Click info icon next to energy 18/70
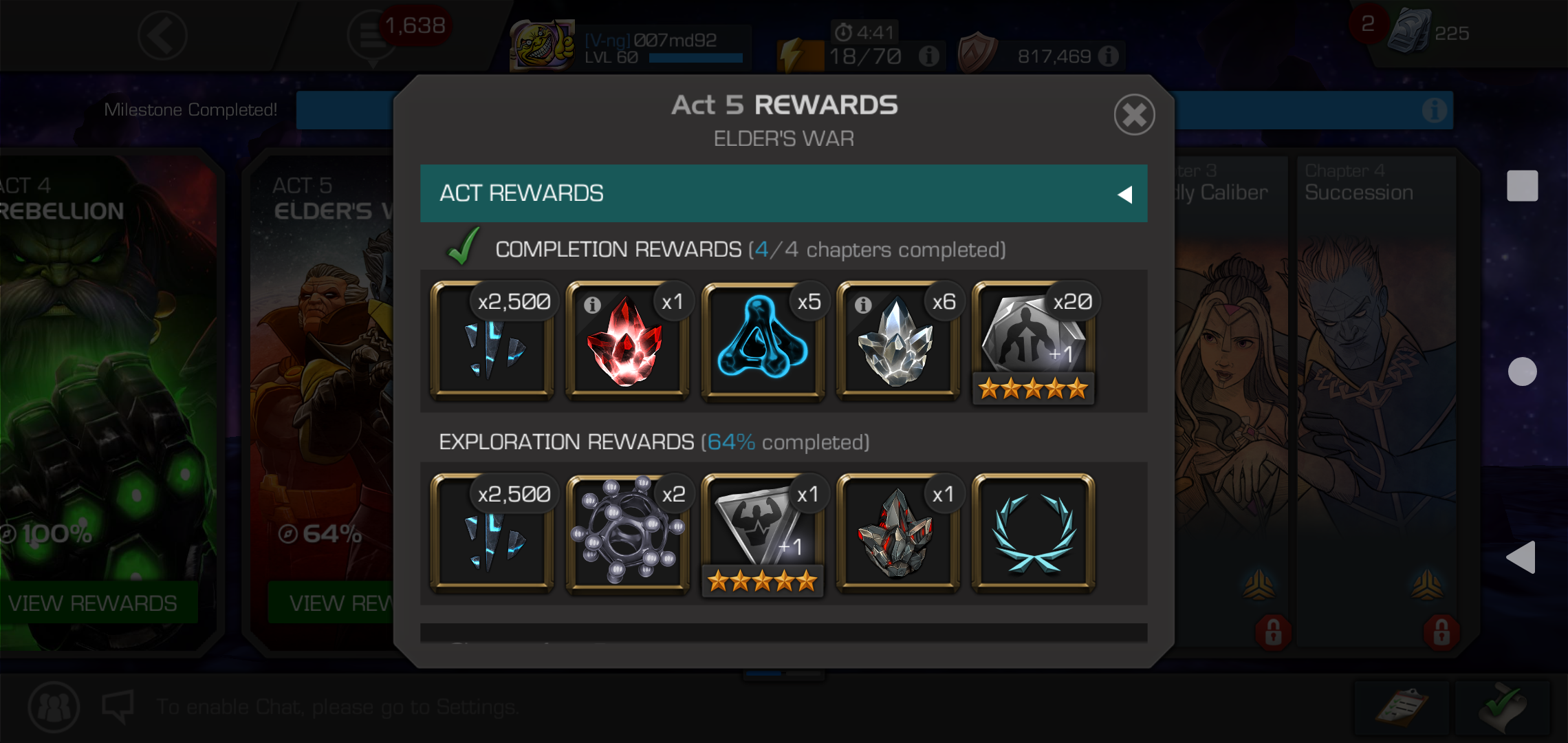The height and width of the screenshot is (743, 1568). [928, 56]
